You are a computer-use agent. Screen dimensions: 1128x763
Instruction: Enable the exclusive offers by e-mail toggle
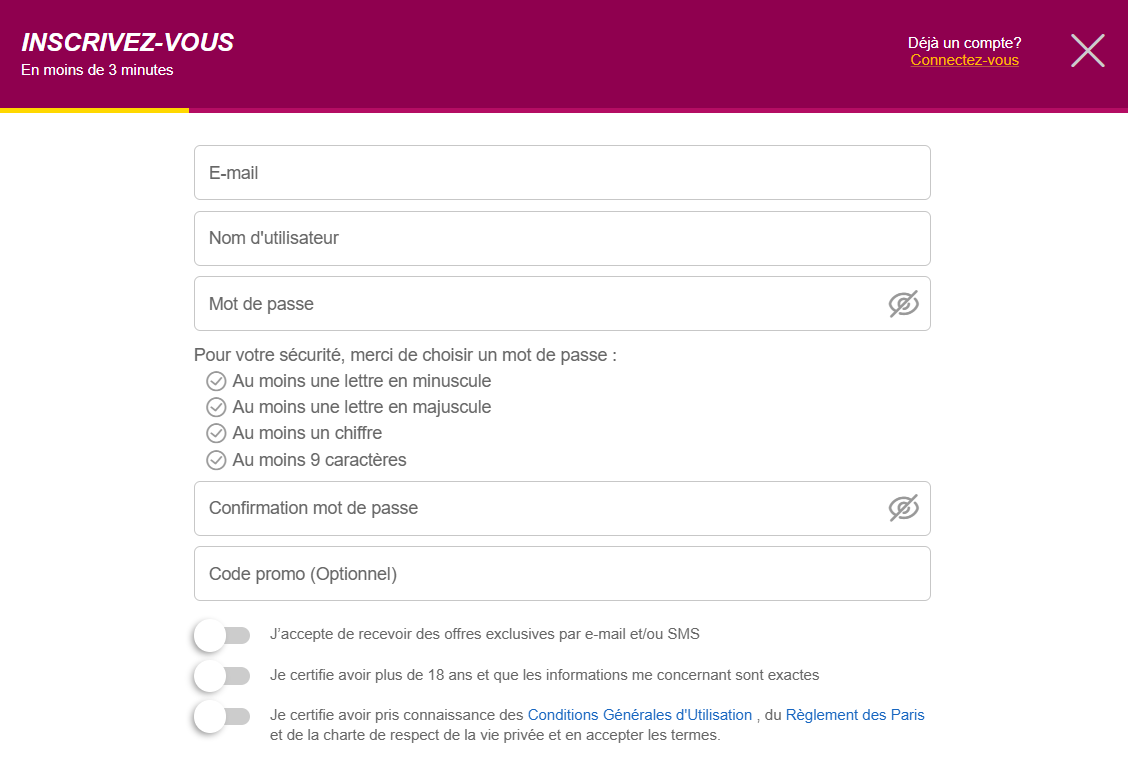point(222,634)
